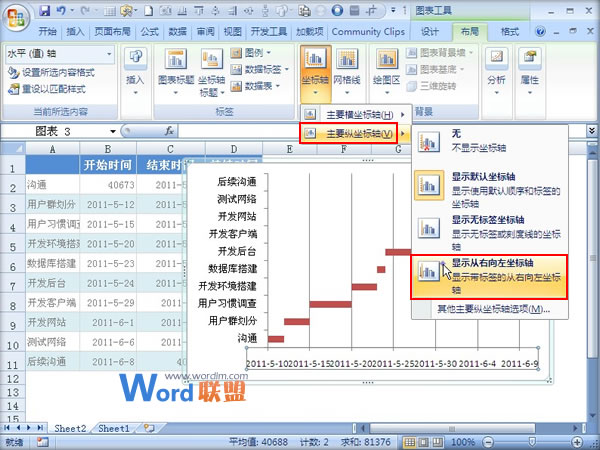Undo the last action
This screenshot has width=600, height=450.
[61, 11]
